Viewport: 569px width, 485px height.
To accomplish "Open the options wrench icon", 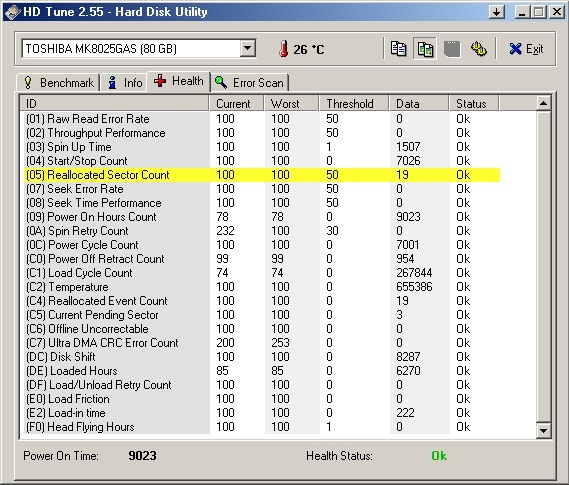I will (479, 49).
